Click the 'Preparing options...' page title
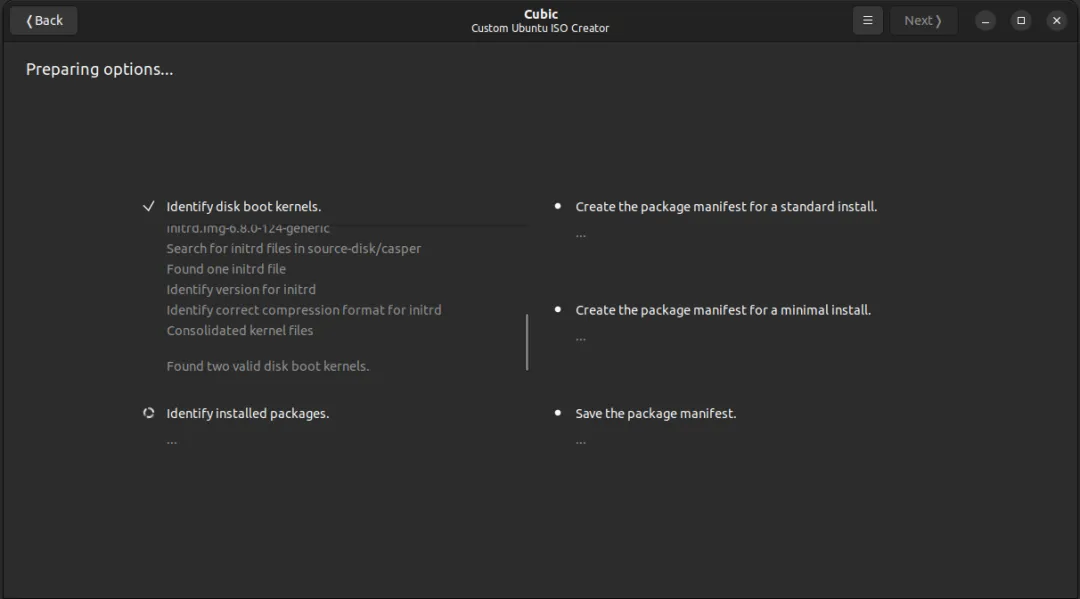 (99, 70)
